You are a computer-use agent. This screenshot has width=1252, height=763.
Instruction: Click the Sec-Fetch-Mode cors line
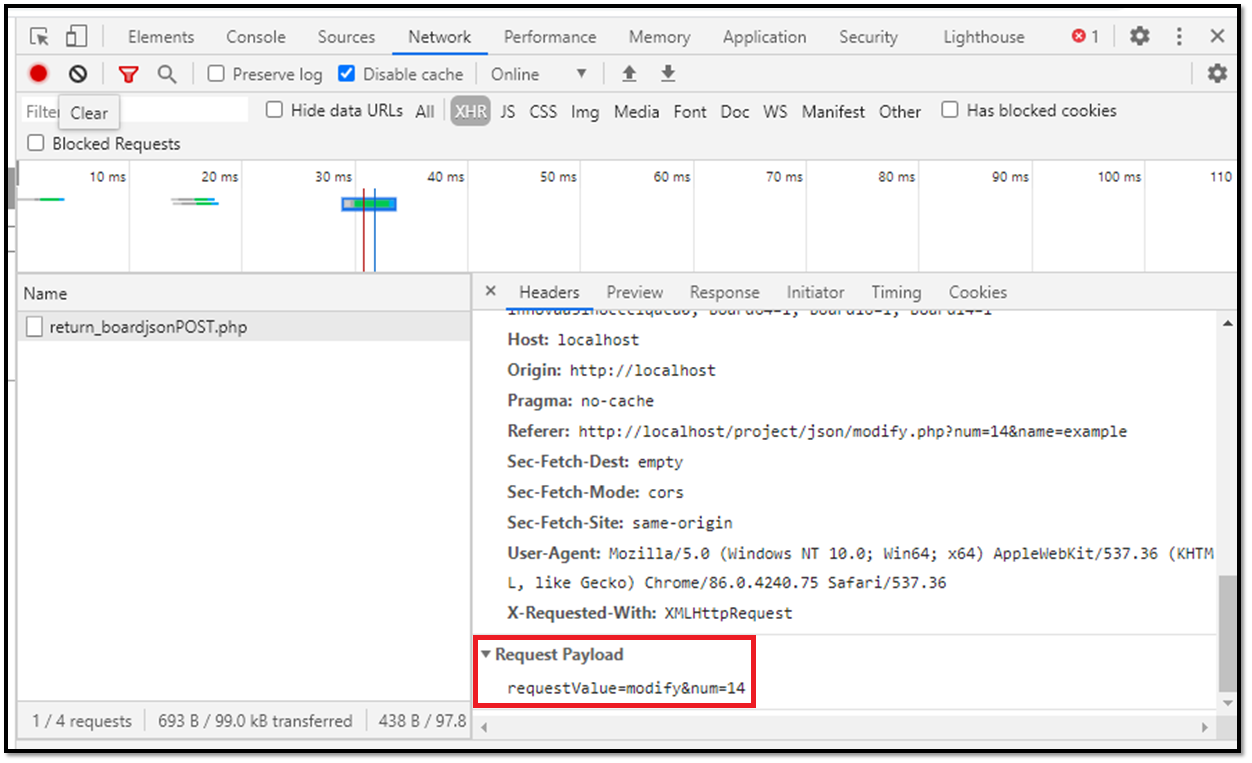pyautogui.click(x=596, y=492)
